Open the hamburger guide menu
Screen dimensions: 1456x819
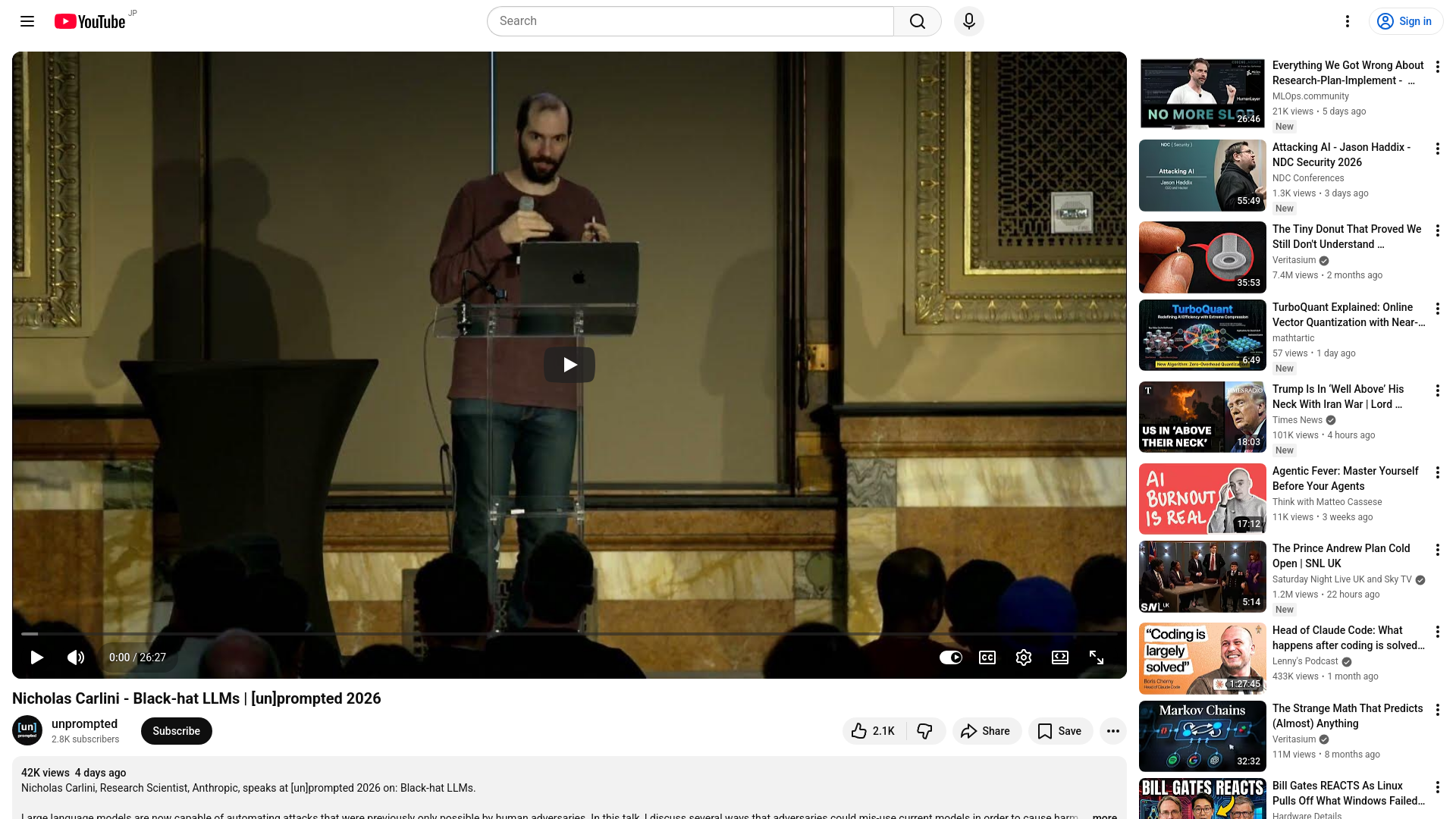click(27, 21)
